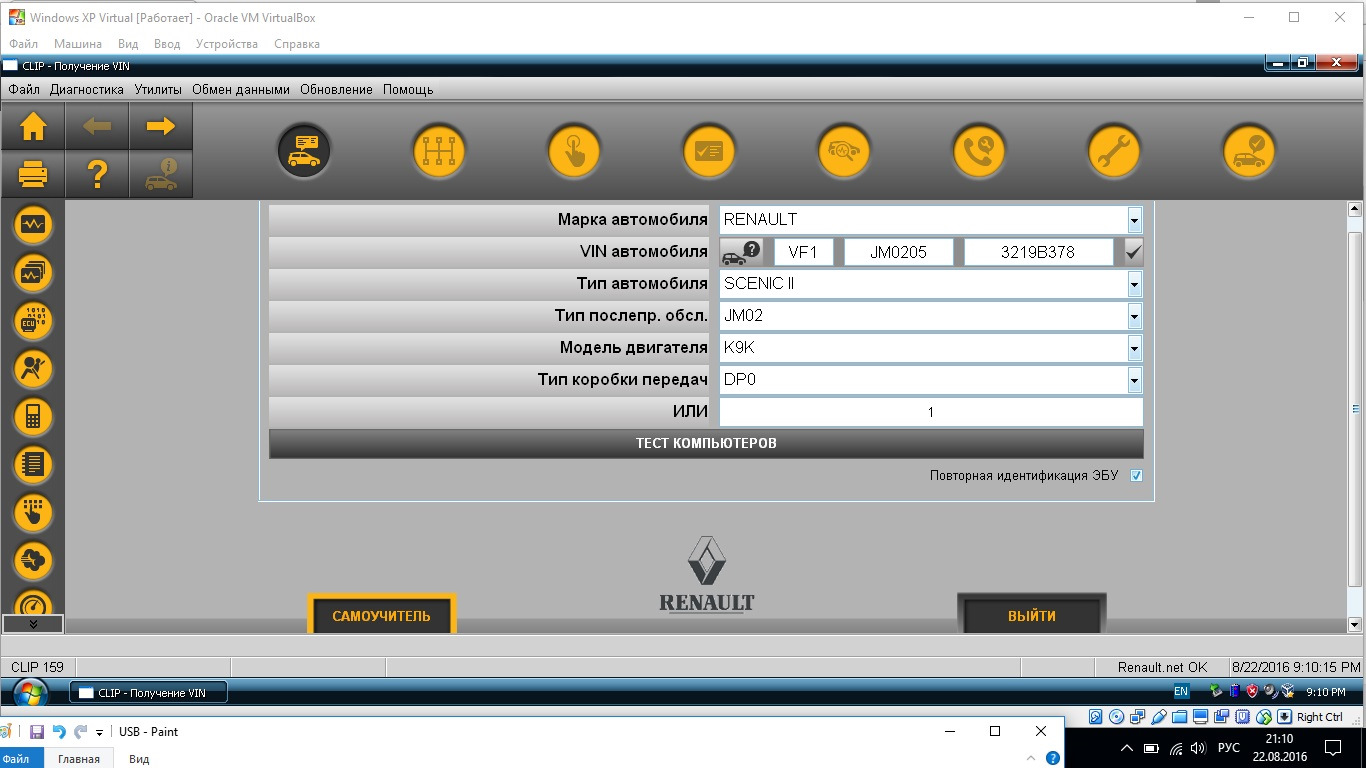Click the back arrow in CLIP toolbar
The height and width of the screenshot is (768, 1366).
(97, 126)
